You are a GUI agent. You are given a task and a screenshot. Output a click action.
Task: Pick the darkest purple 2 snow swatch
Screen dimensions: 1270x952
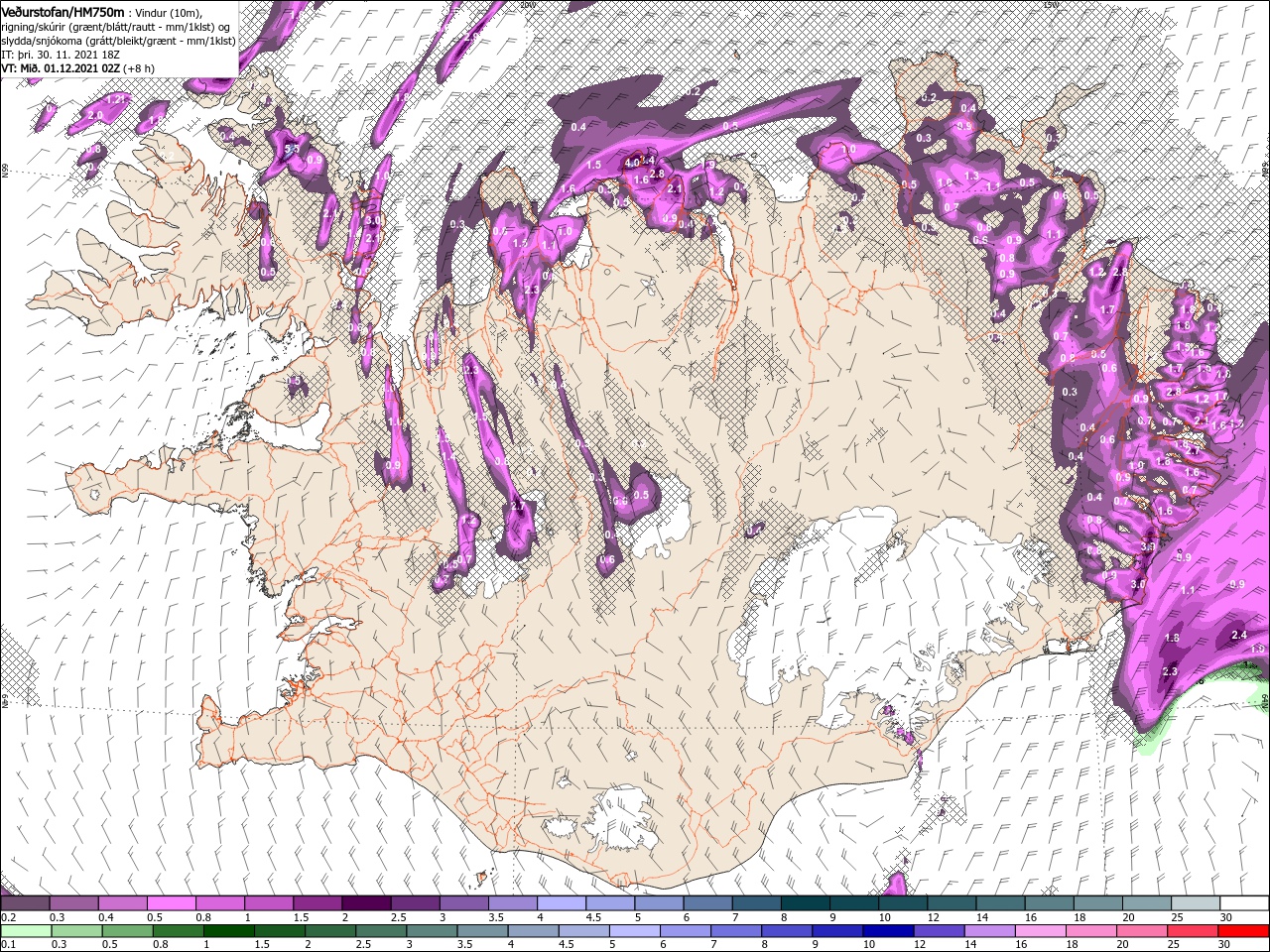(x=366, y=902)
